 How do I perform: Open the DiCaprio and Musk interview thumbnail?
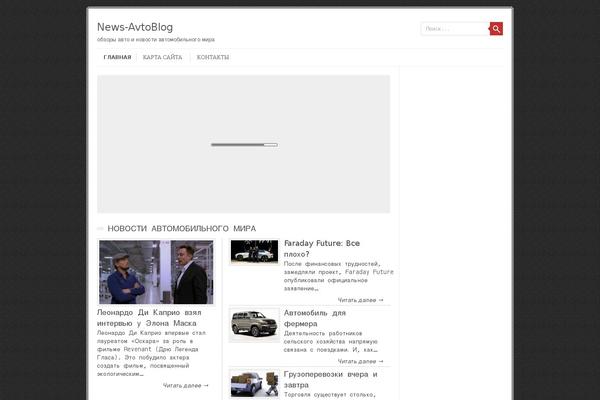156,272
